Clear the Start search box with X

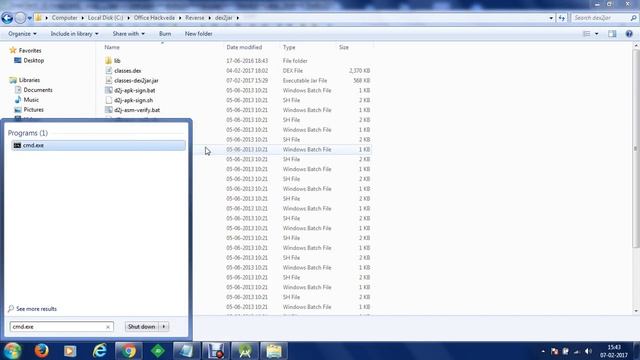(108, 327)
